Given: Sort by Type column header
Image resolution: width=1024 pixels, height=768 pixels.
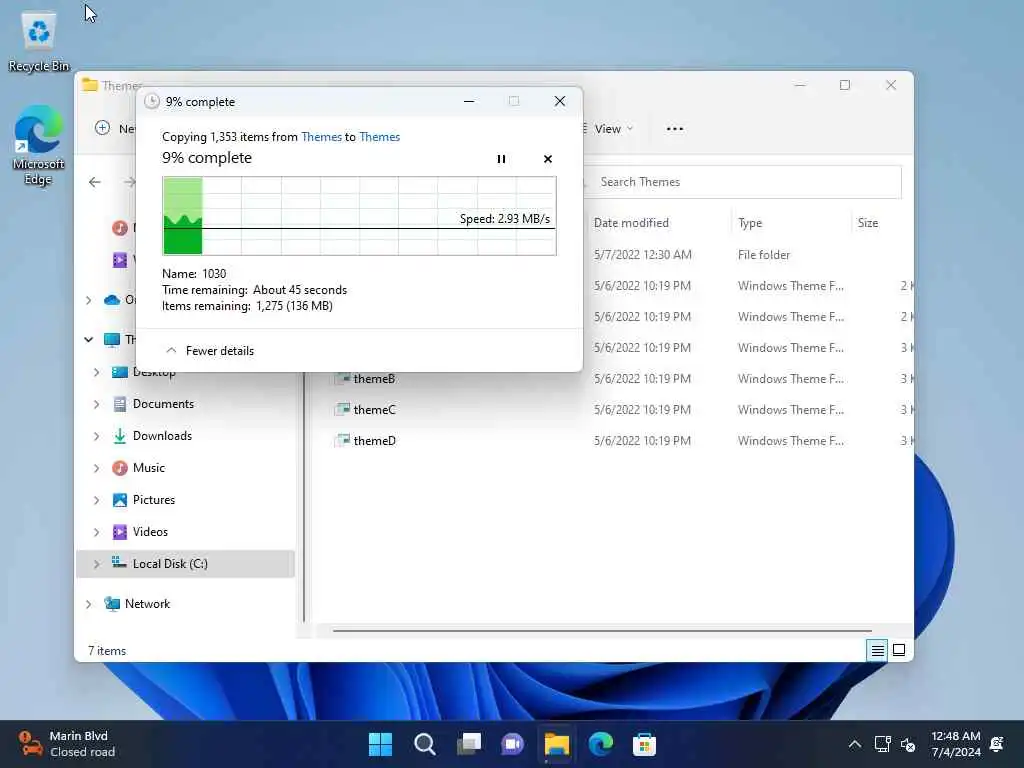Looking at the screenshot, I should pos(750,223).
